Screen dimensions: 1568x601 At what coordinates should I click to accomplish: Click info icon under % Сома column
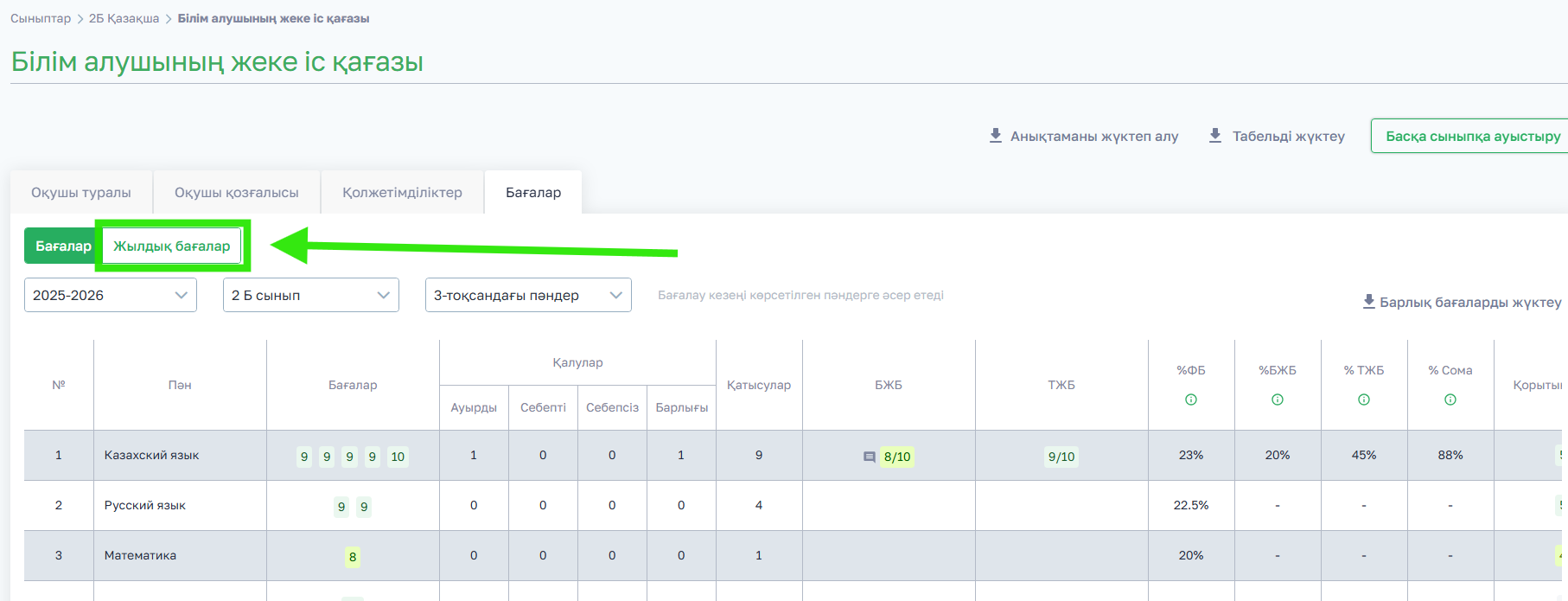click(1450, 400)
